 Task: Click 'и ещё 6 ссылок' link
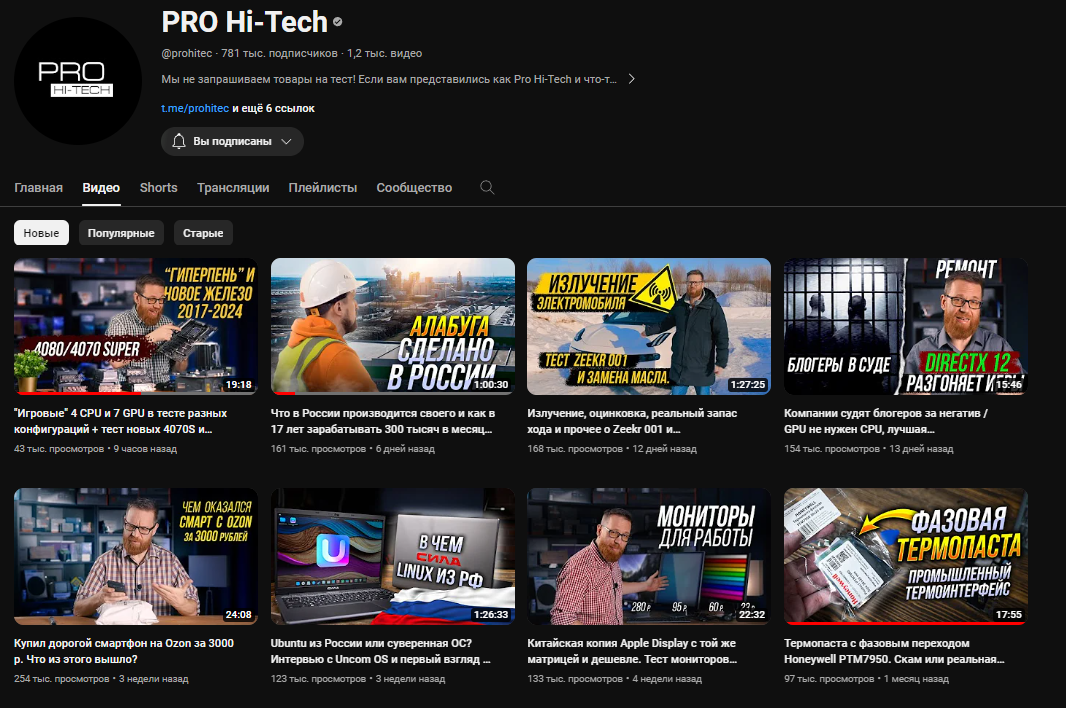point(273,108)
